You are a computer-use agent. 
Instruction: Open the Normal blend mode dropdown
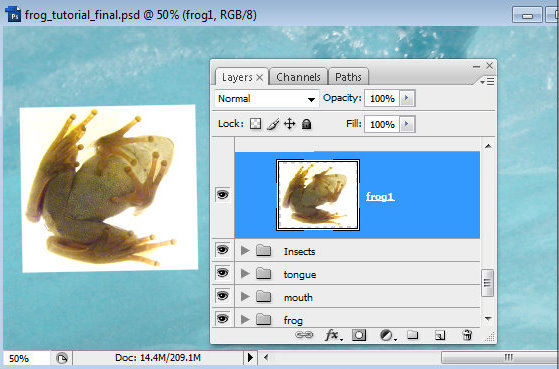[x=266, y=99]
